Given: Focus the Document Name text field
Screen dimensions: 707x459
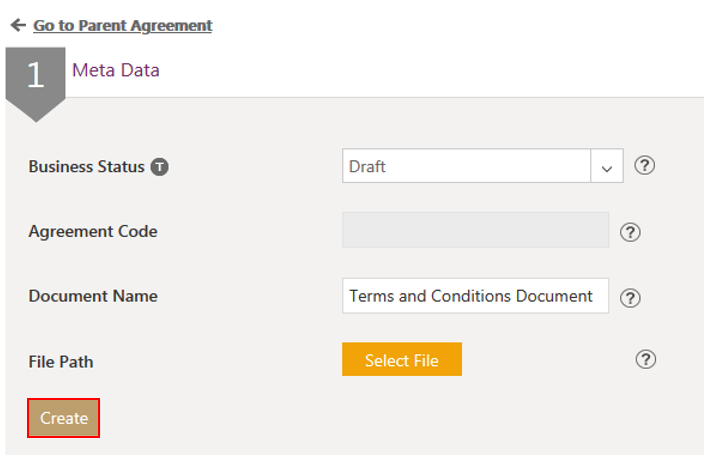Looking at the screenshot, I should pyautogui.click(x=475, y=296).
